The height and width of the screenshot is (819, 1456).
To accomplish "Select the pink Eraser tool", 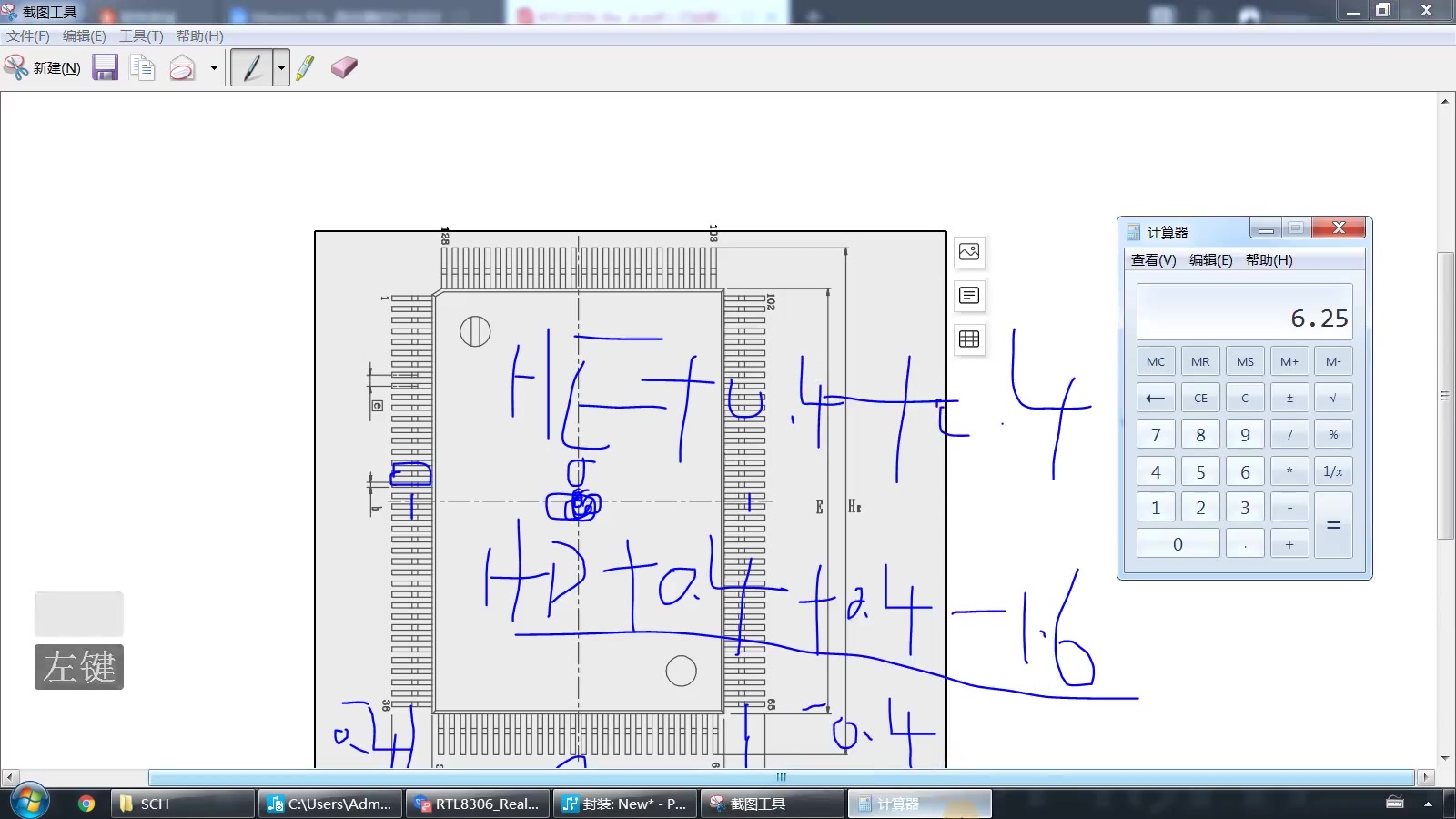I will [x=344, y=67].
